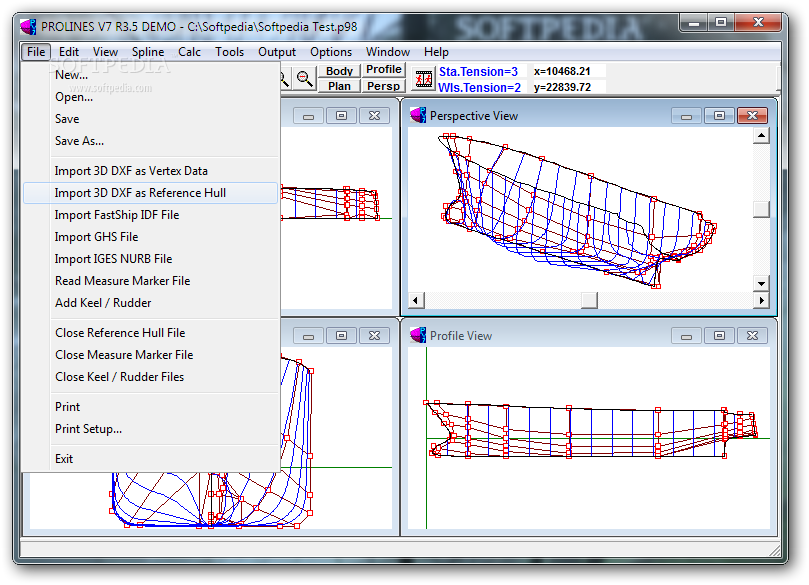Choose Close Keel / Rudder Files
Viewport: 809px width, 585px height.
click(150, 377)
